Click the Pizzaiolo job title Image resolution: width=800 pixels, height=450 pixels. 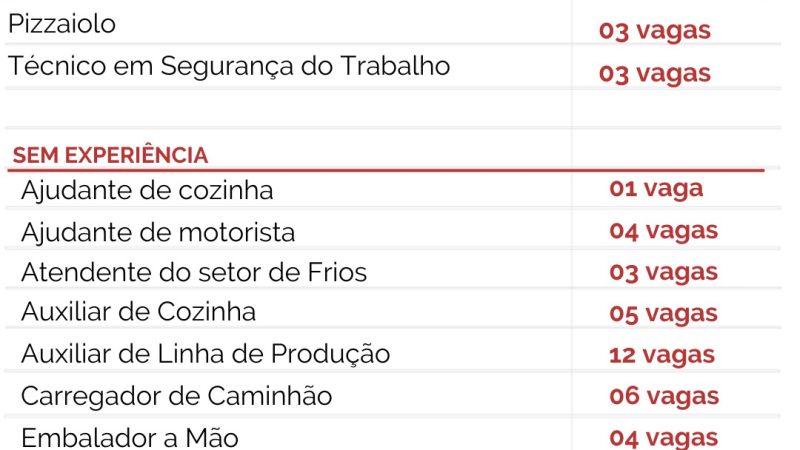pos(62,25)
